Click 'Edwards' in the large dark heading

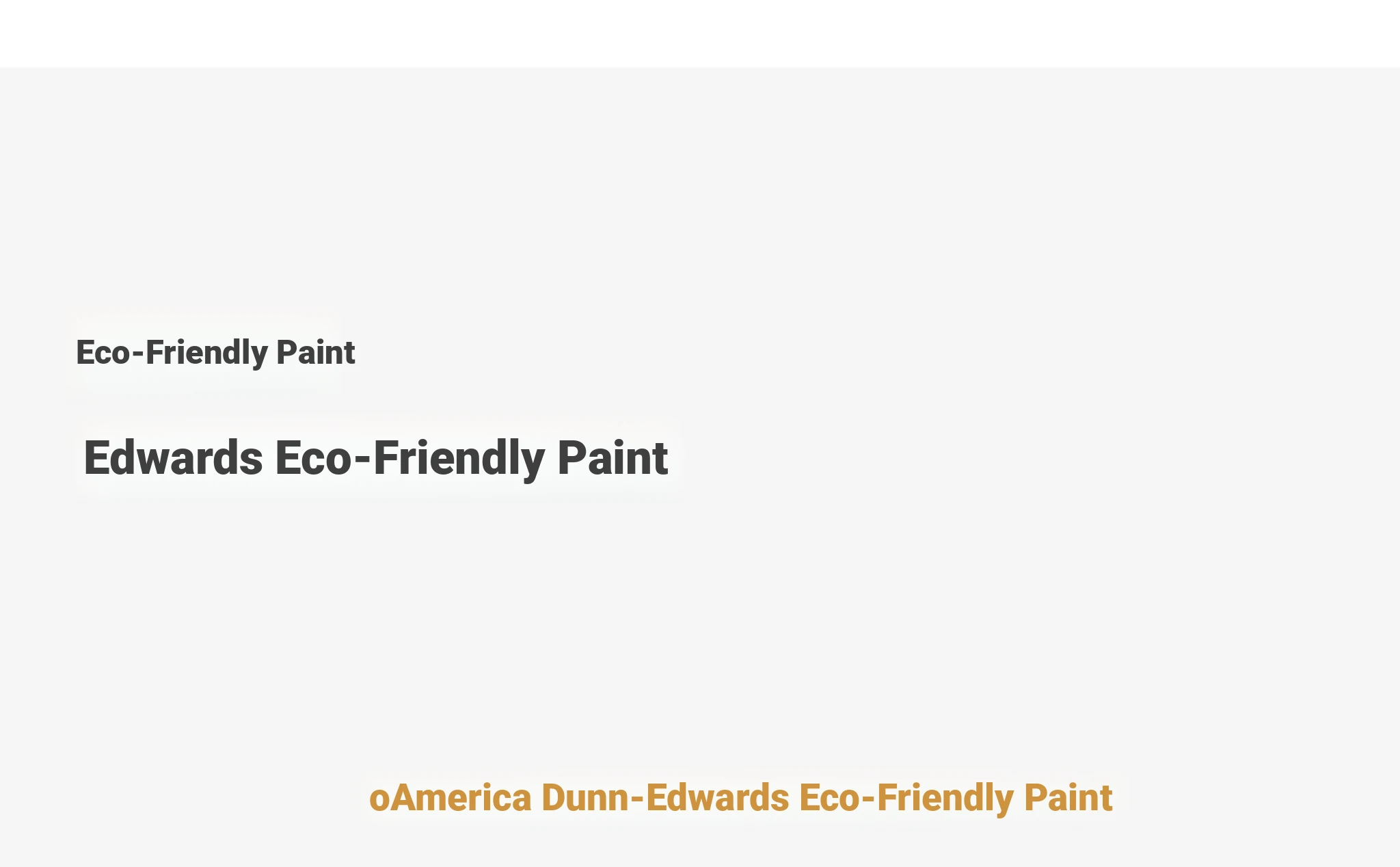point(173,458)
